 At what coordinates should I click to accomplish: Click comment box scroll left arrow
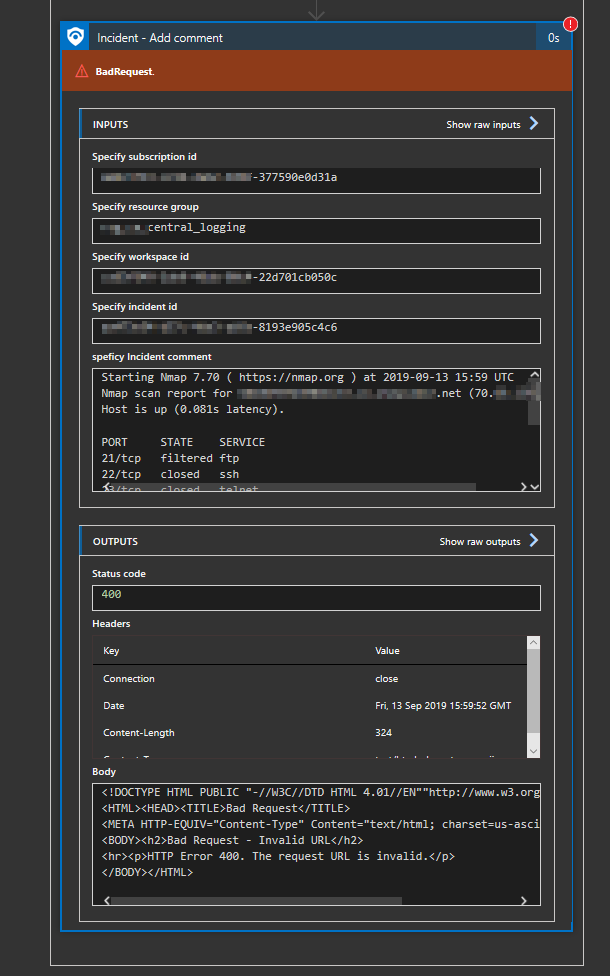point(106,486)
